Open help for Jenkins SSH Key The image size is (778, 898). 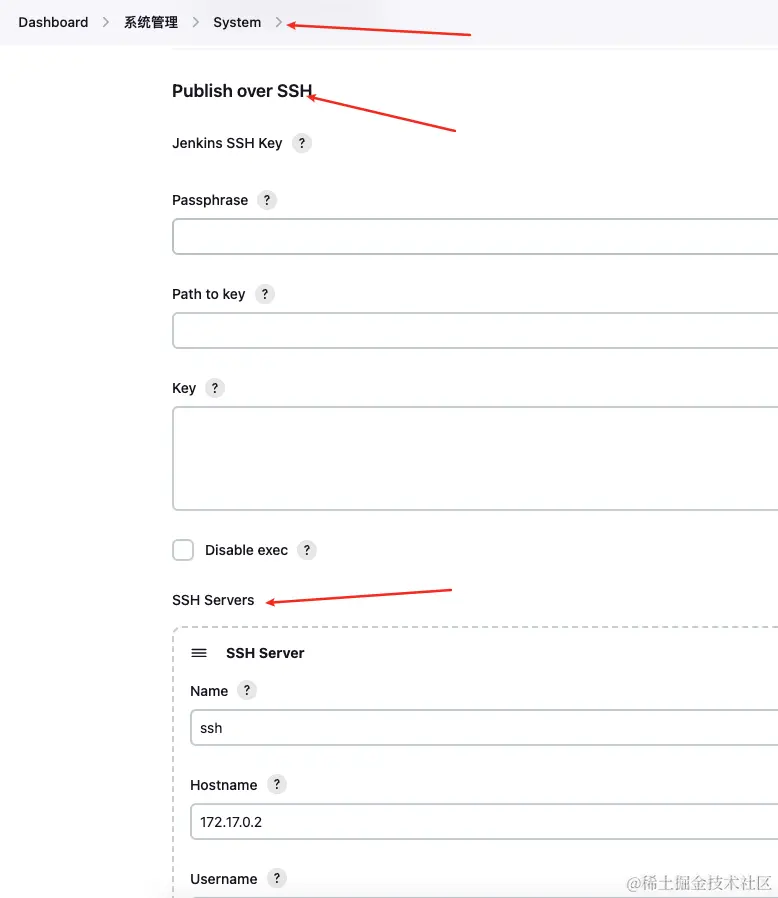coord(302,143)
